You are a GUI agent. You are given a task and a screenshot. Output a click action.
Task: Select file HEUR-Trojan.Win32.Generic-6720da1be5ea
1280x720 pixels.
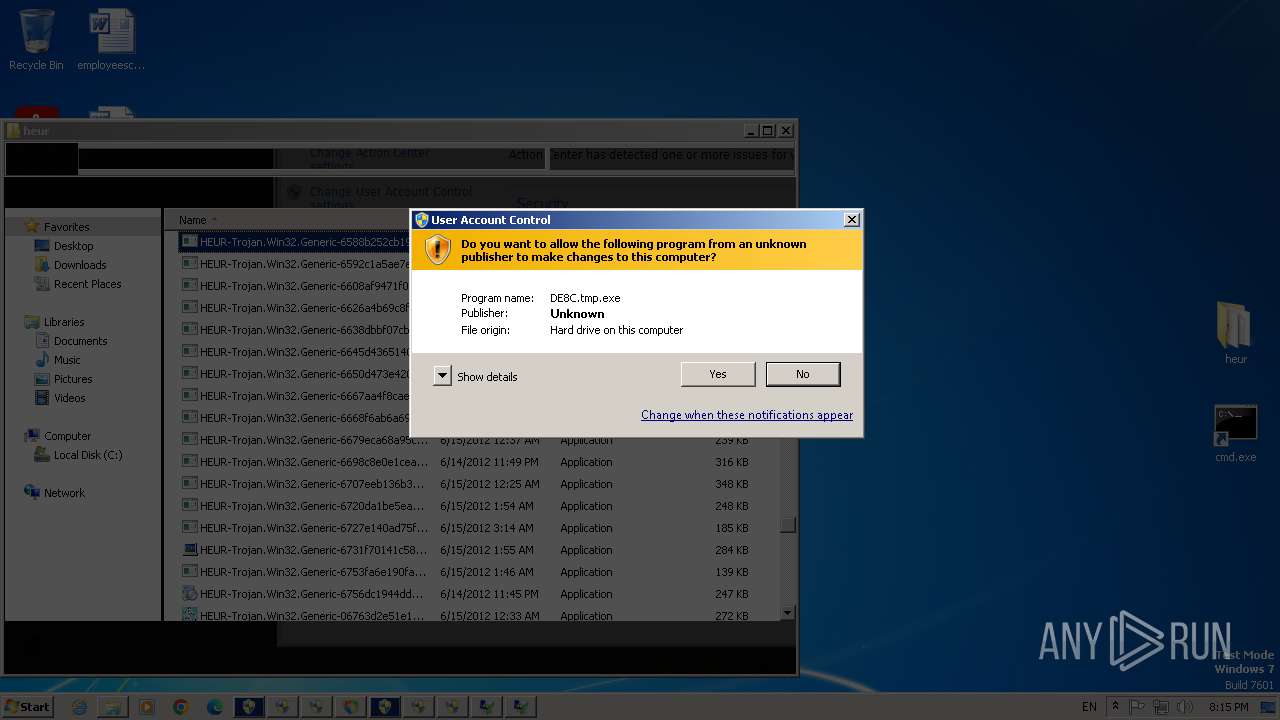305,506
